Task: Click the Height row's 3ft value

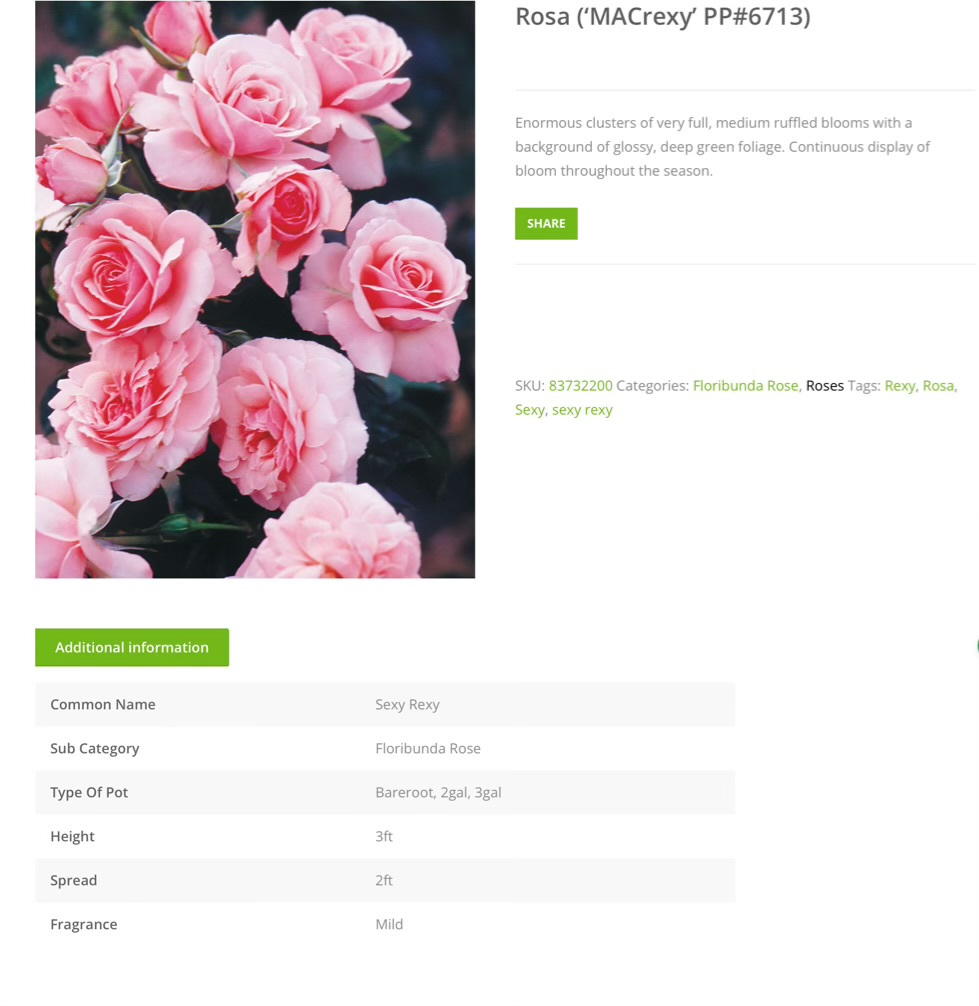Action: click(384, 837)
